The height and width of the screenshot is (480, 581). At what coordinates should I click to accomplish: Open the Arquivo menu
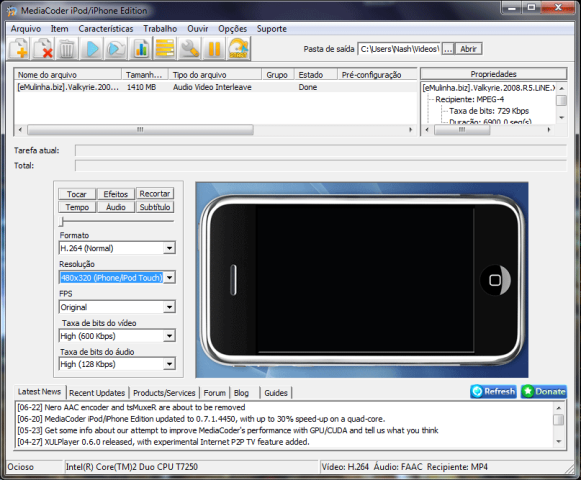[x=26, y=29]
